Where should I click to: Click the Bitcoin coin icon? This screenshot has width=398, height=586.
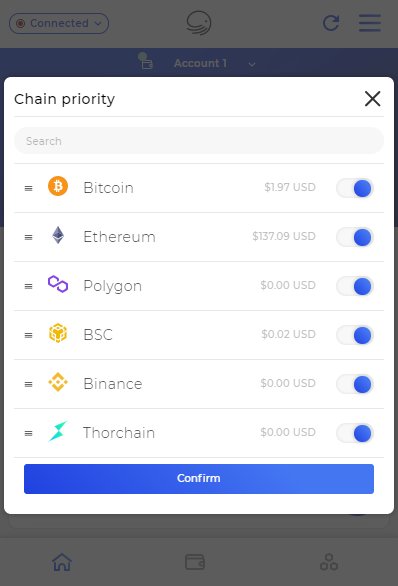pyautogui.click(x=58, y=186)
